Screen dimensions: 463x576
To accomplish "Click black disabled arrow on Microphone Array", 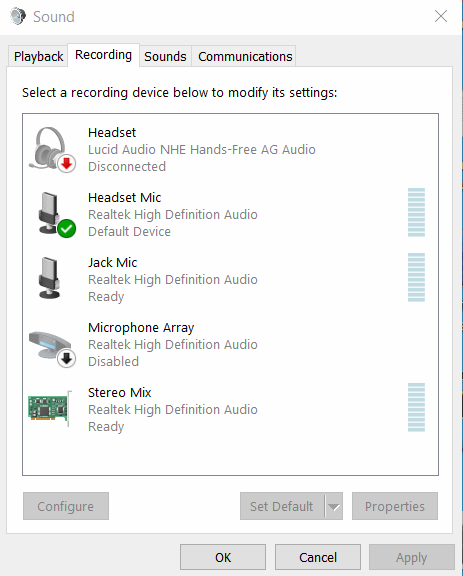I will point(67,359).
